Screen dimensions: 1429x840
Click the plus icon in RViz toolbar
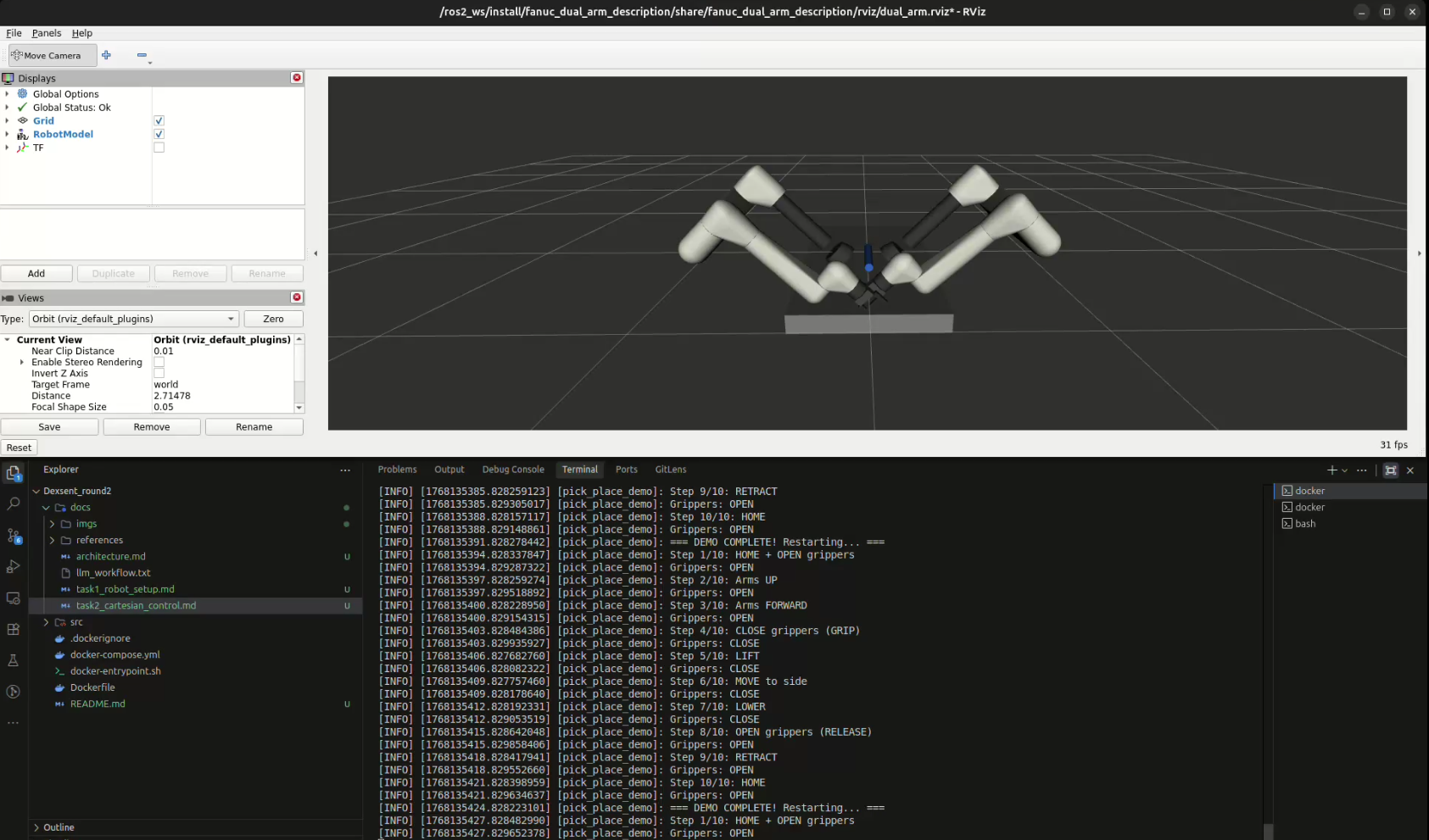(106, 56)
